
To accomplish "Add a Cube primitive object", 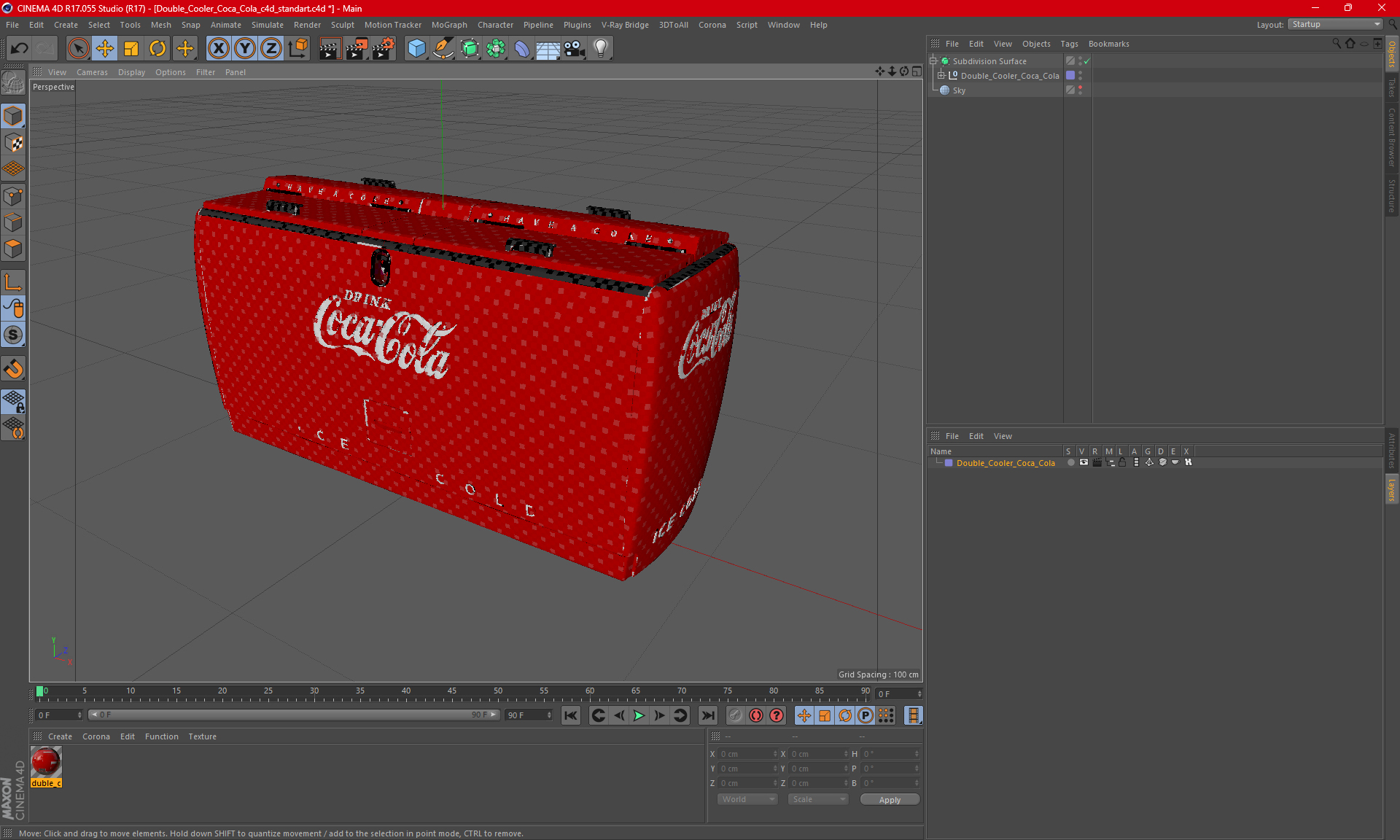I will 416,49.
